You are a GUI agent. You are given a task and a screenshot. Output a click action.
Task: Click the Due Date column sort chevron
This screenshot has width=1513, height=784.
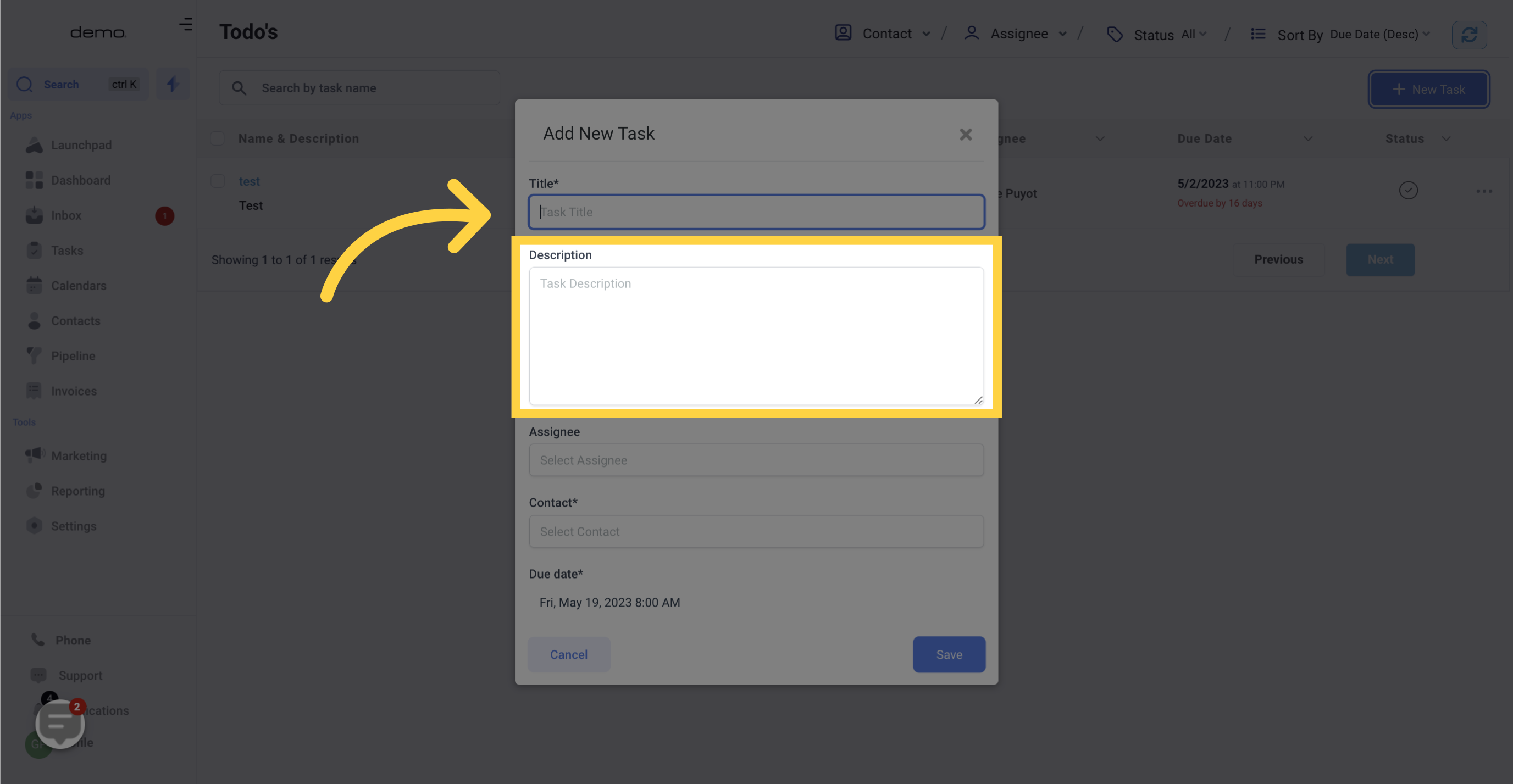click(1307, 138)
